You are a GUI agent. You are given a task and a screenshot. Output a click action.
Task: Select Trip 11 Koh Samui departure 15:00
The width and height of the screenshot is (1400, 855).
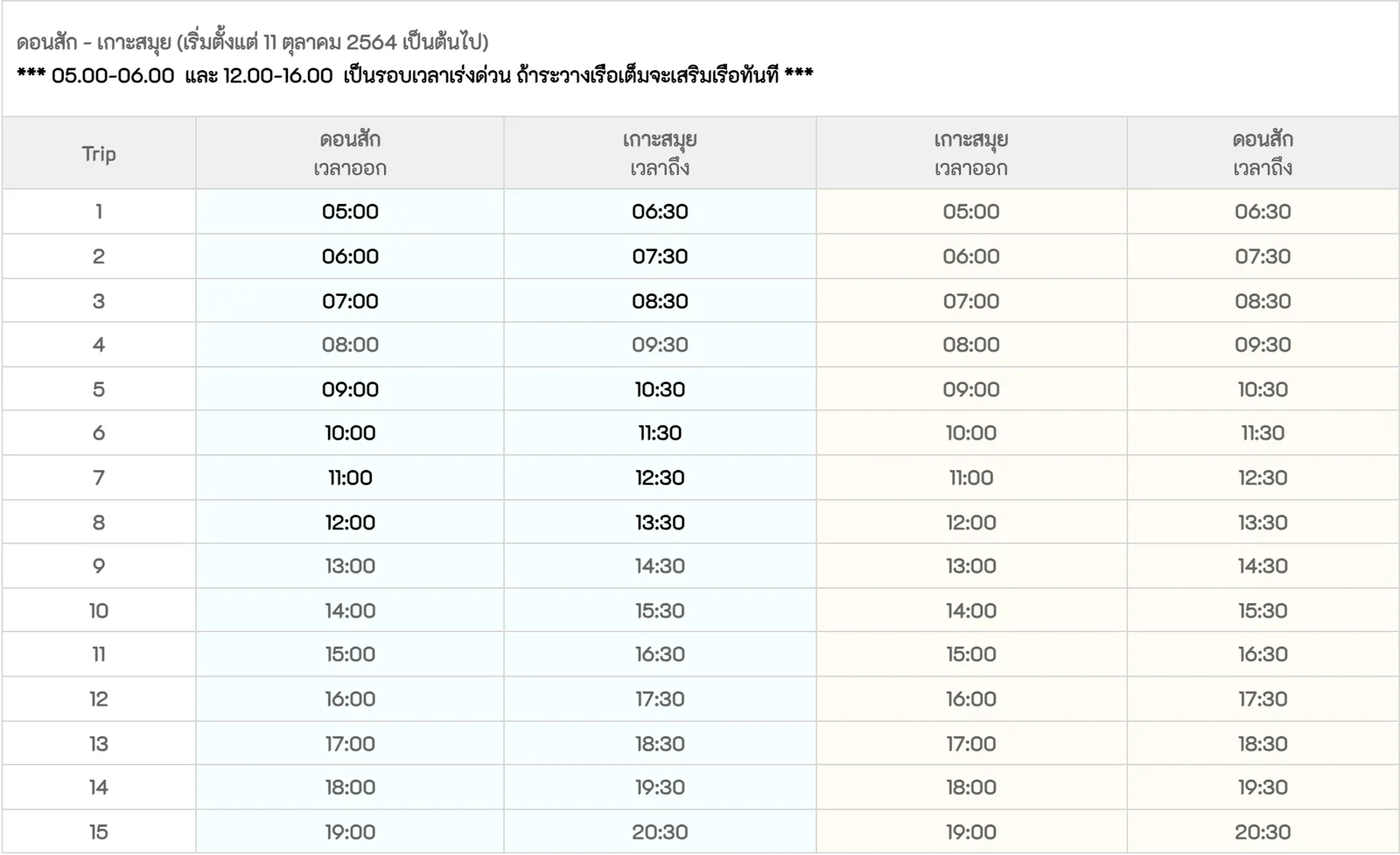[x=971, y=655]
